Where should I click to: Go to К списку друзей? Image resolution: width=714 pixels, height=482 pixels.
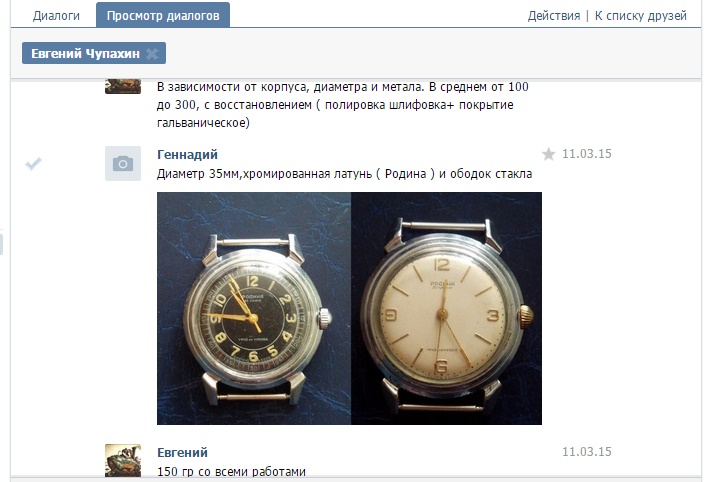point(640,16)
